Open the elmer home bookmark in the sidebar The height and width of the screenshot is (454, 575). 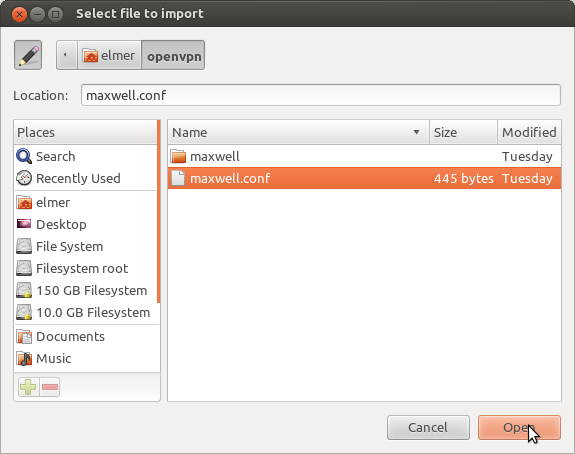[x=86, y=202]
